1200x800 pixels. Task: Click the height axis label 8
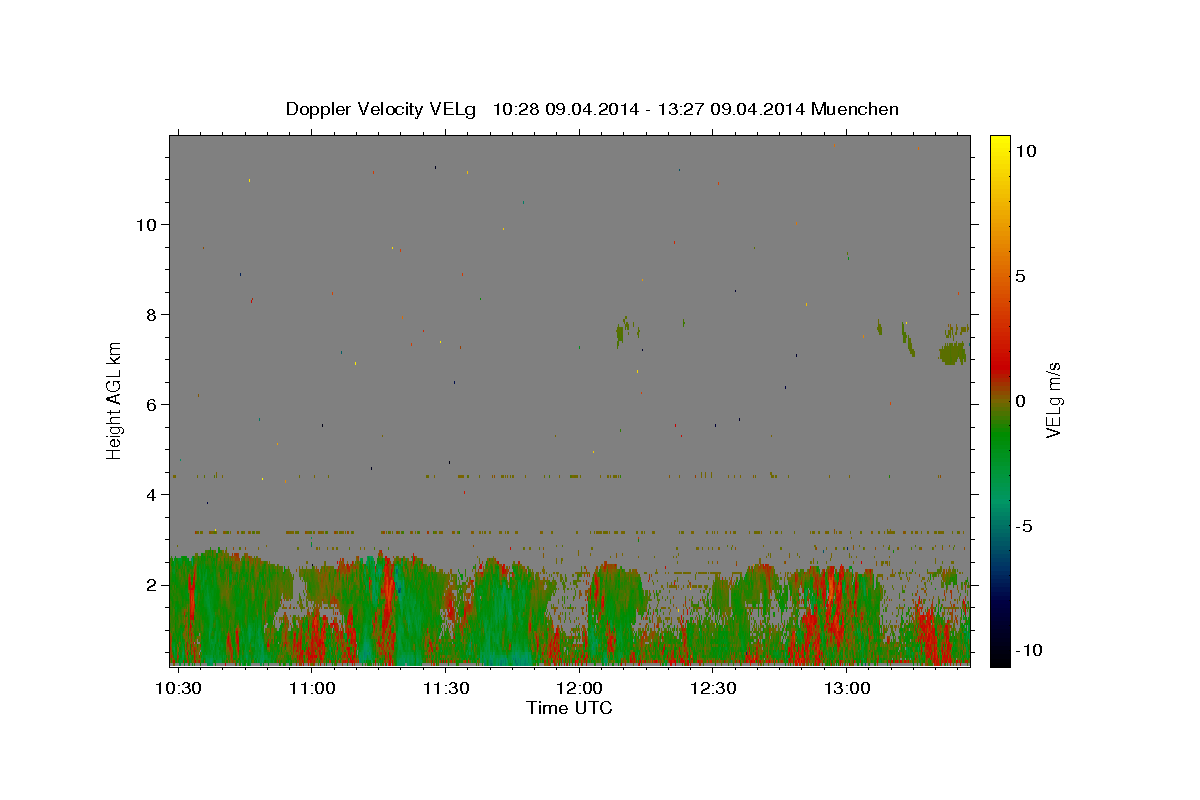tap(152, 315)
